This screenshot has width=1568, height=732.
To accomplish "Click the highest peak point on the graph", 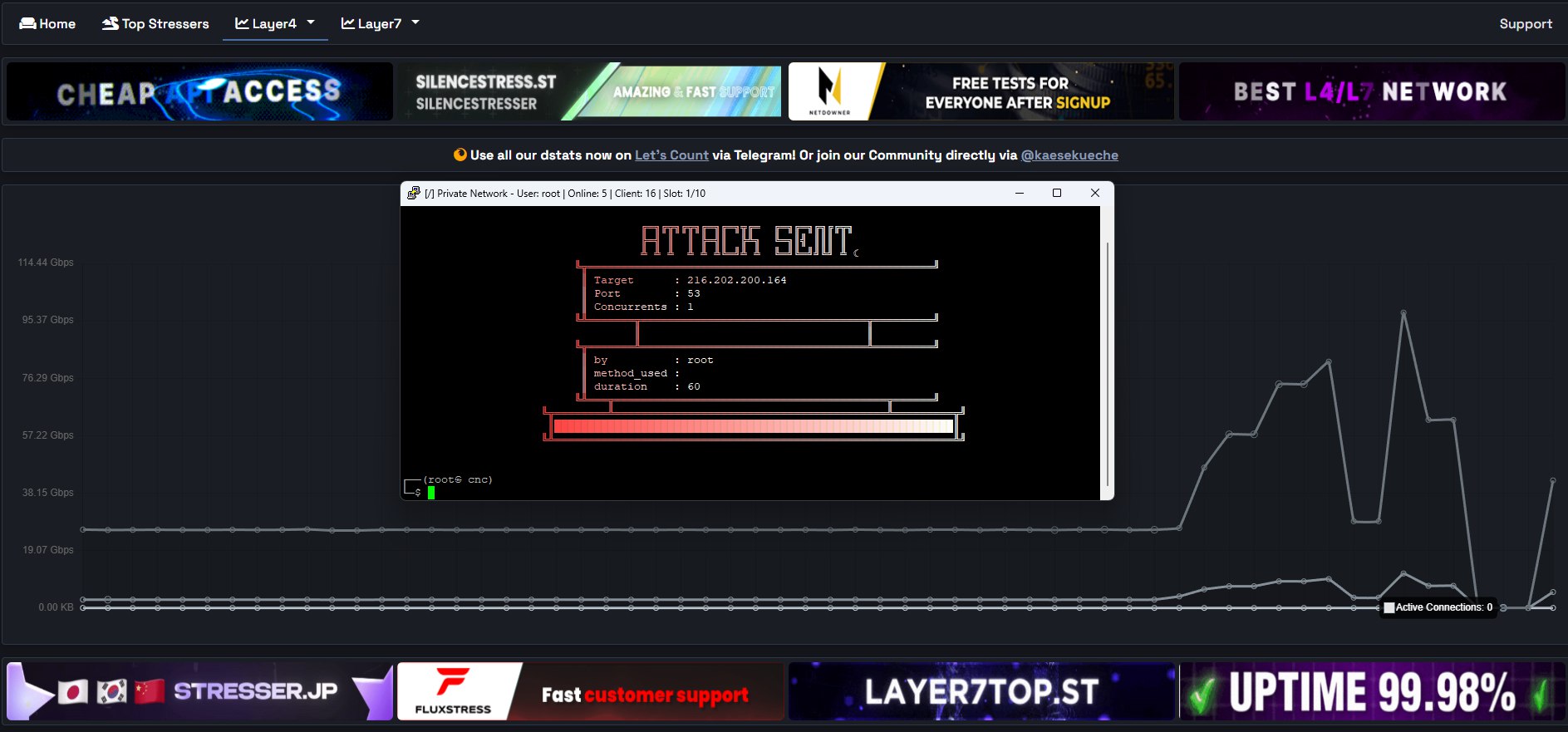I will [x=1403, y=313].
